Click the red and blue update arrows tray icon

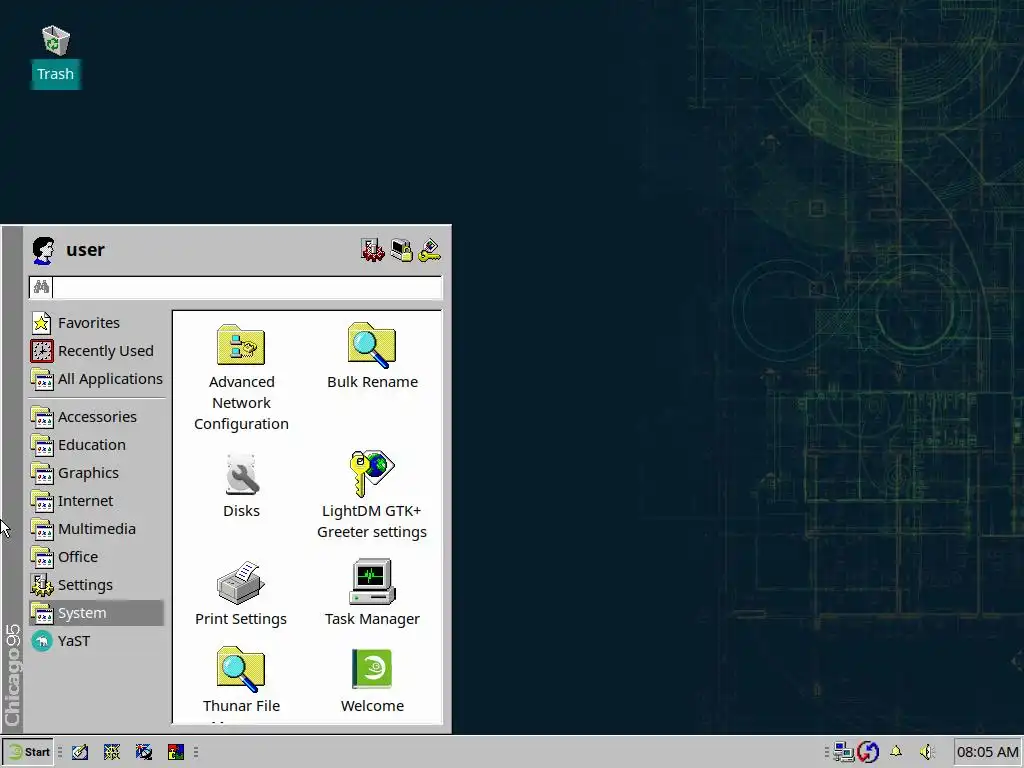(x=868, y=752)
